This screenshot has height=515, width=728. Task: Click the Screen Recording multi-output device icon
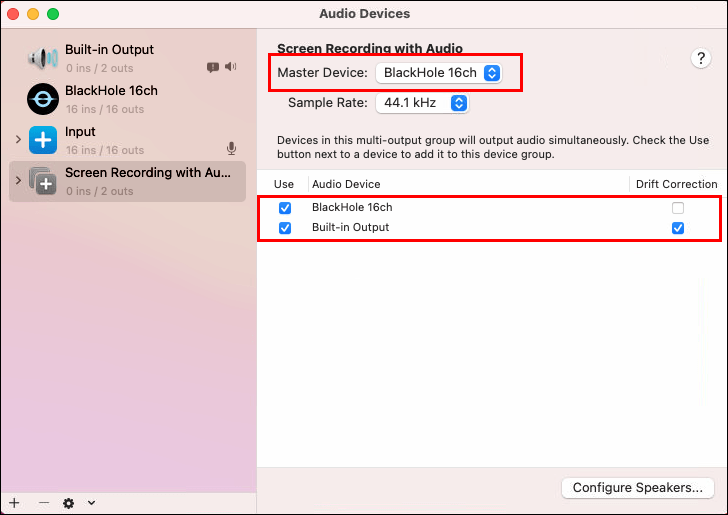coord(43,181)
